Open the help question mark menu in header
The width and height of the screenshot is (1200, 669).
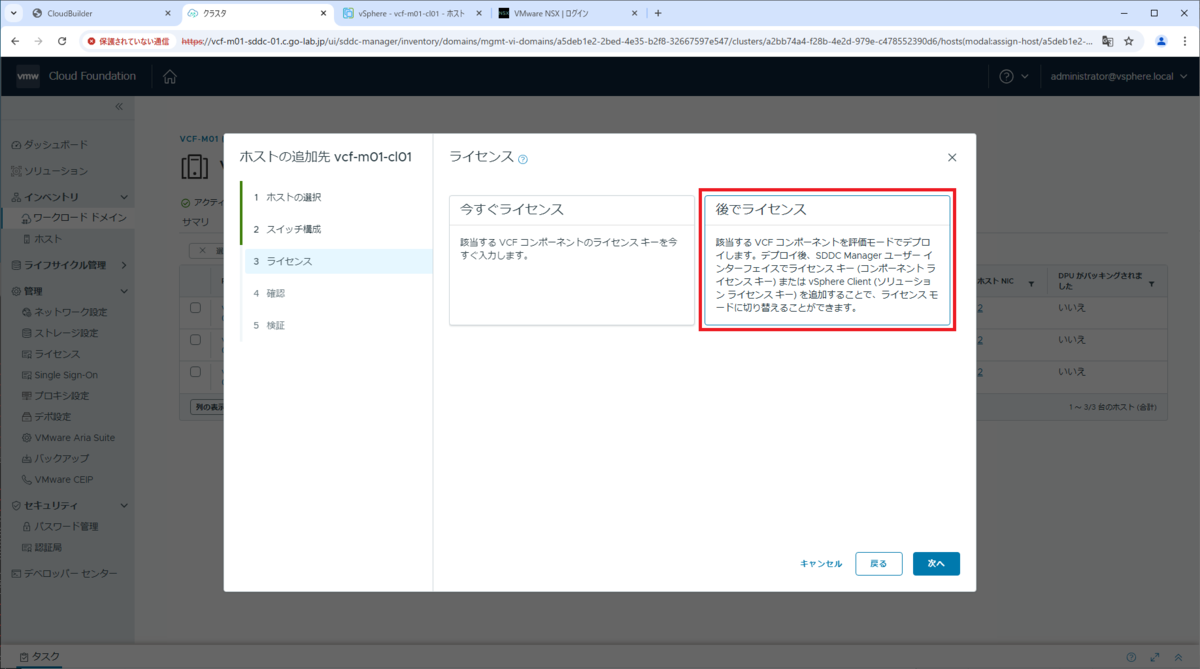1013,77
